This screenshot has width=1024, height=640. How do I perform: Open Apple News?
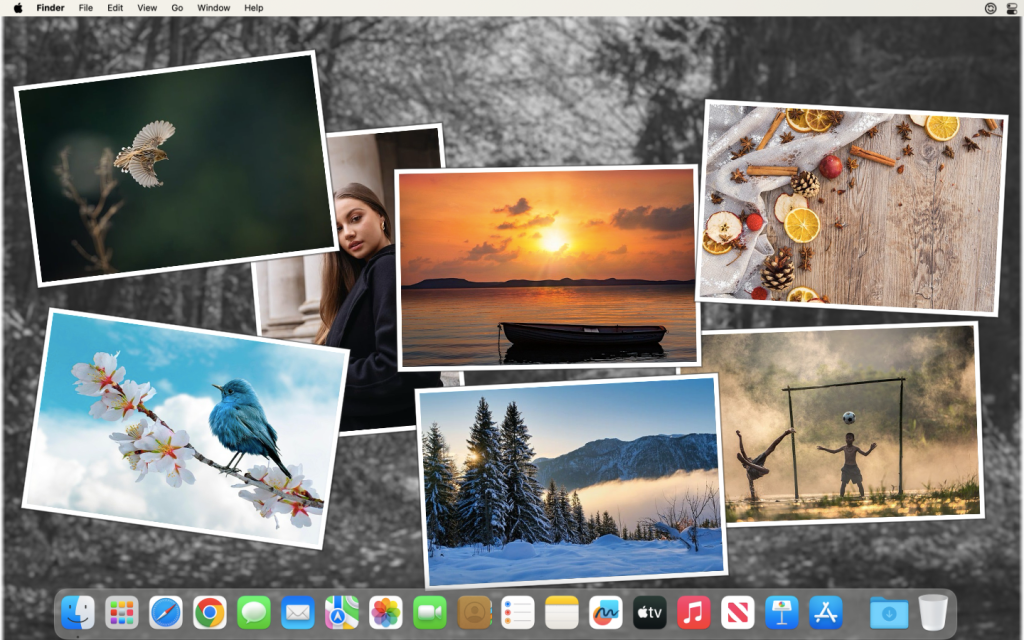[737, 613]
